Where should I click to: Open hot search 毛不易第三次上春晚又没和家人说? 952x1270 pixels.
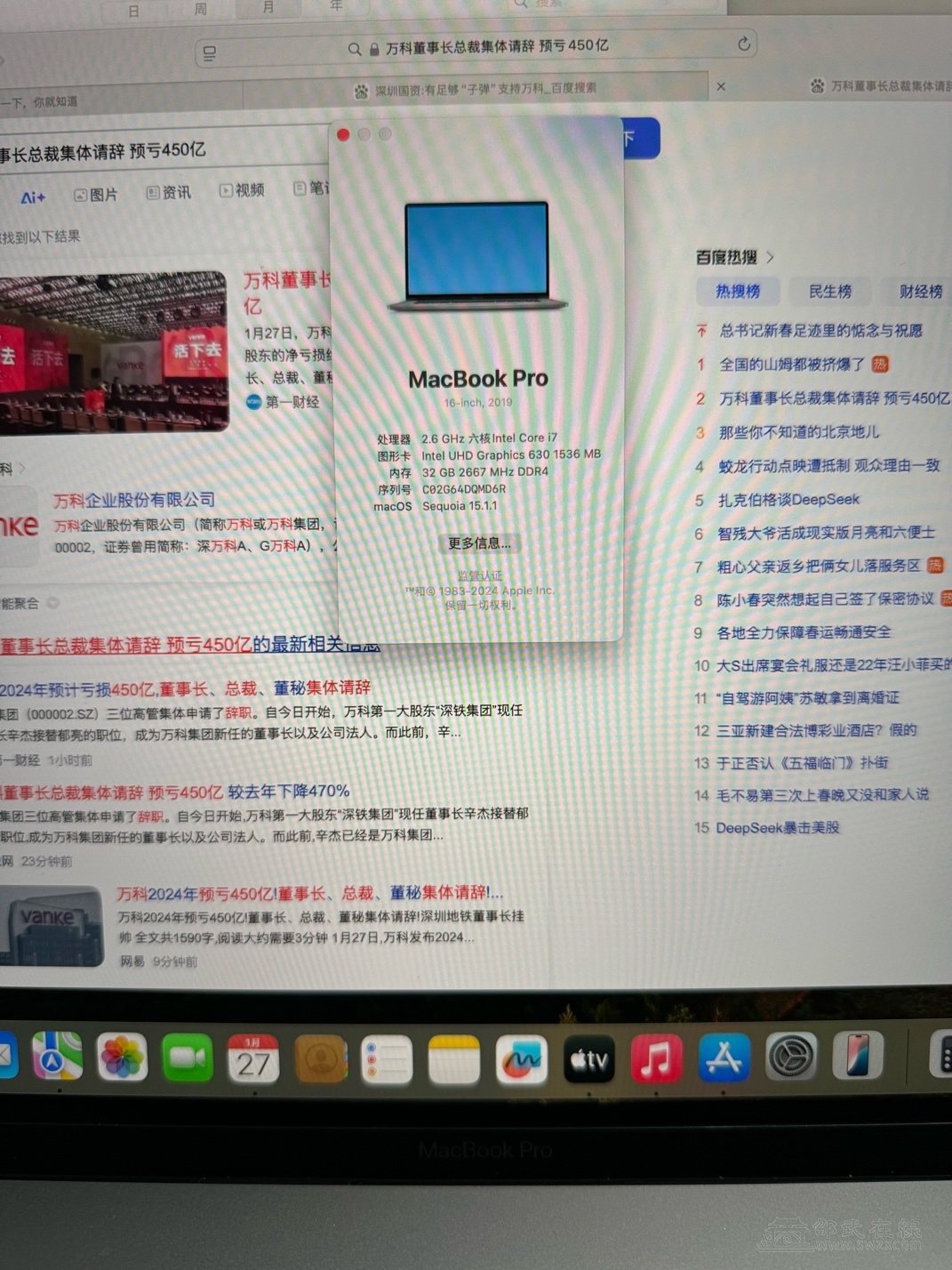822,794
